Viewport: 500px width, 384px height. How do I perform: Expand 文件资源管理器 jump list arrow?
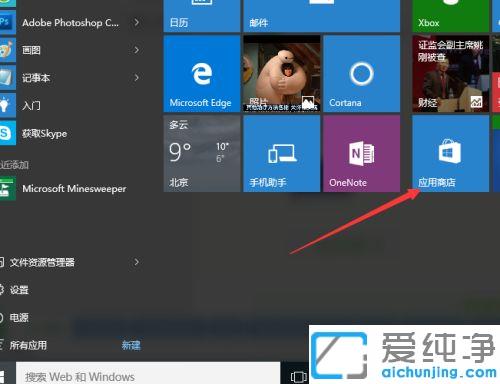coord(136,262)
